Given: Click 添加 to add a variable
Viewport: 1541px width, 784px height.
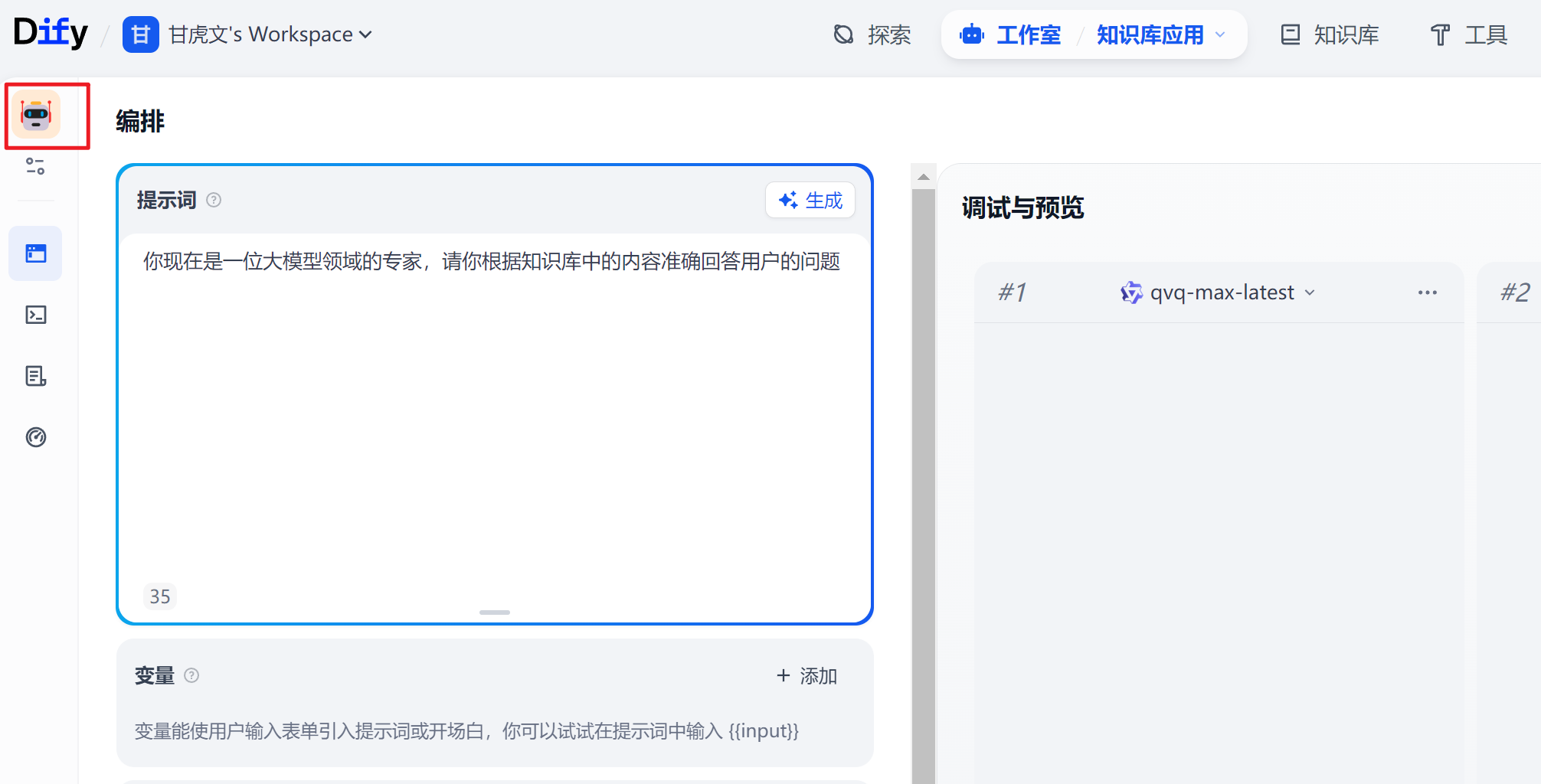Looking at the screenshot, I should (806, 675).
